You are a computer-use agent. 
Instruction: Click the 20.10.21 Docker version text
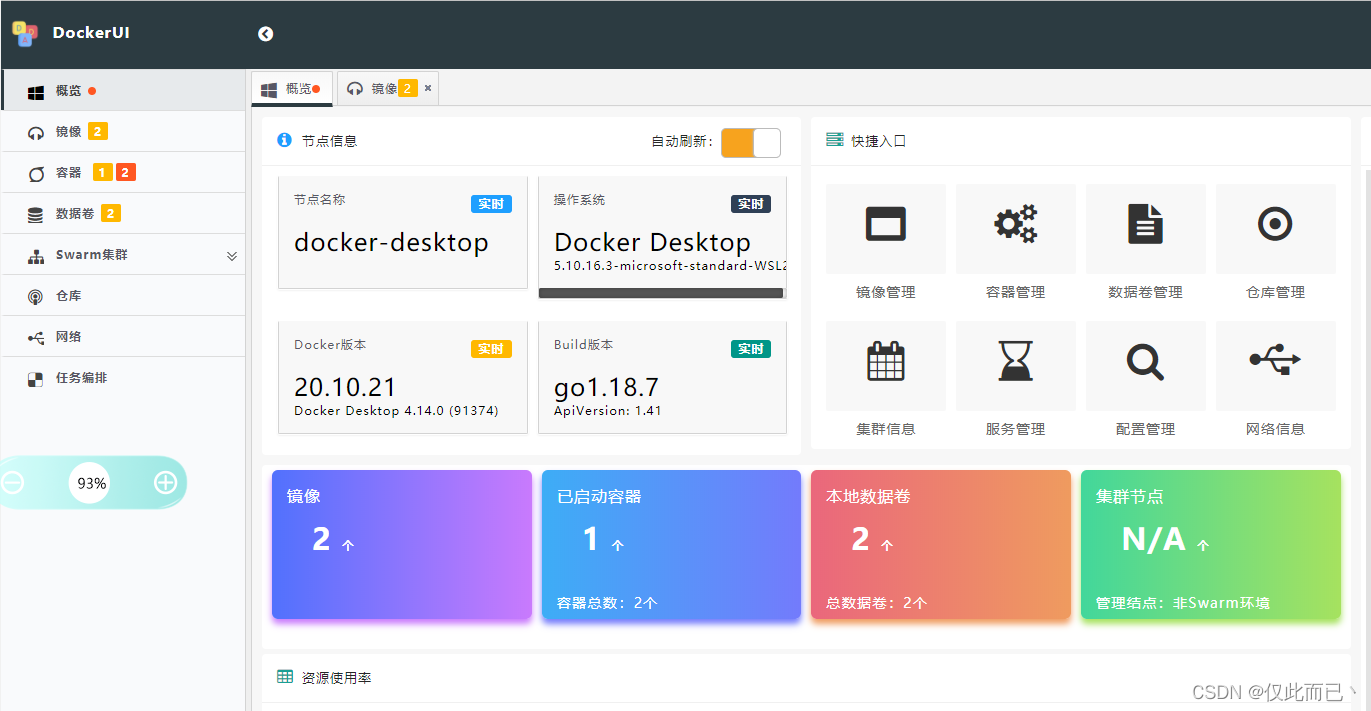pos(345,387)
